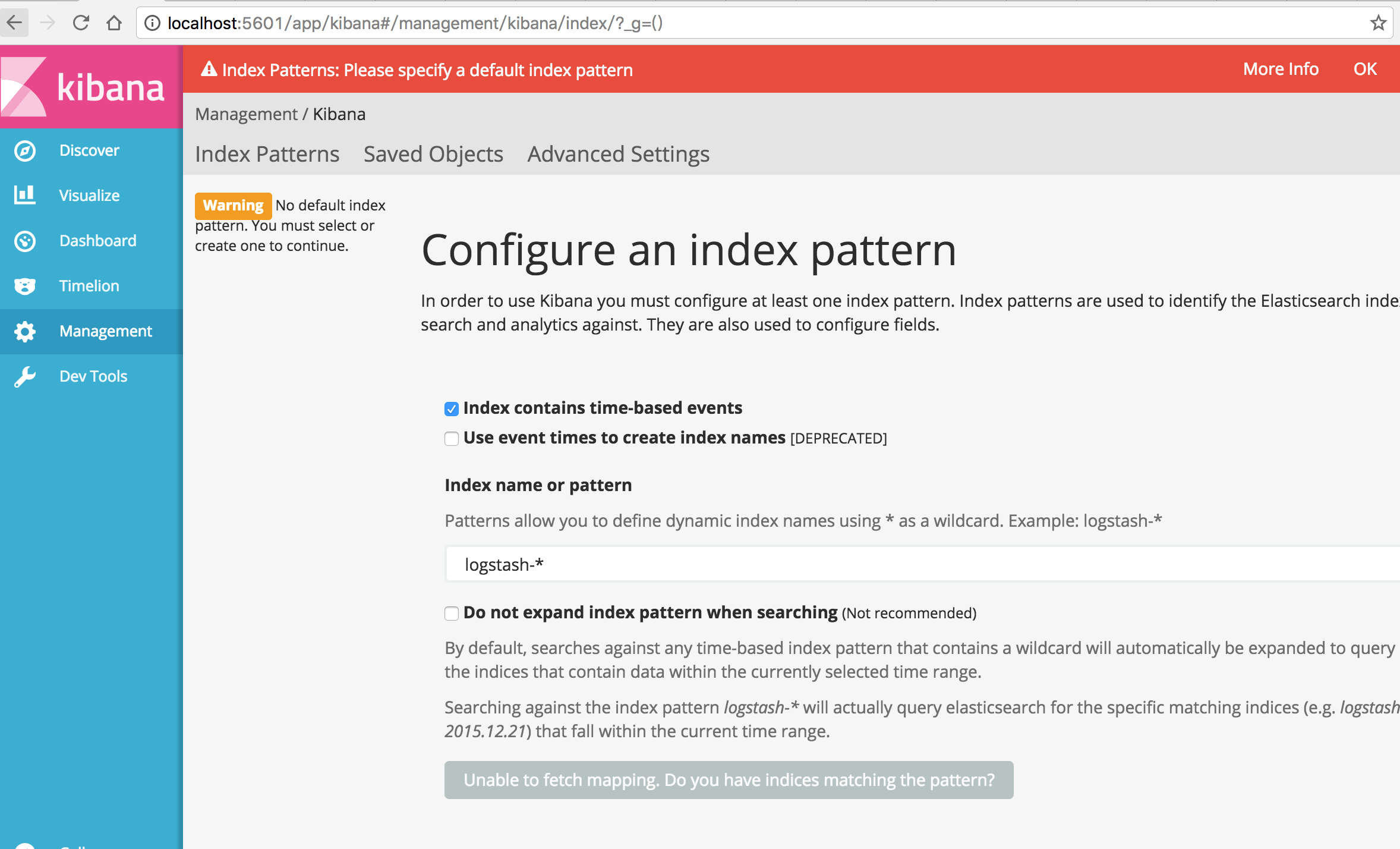The image size is (1400, 849).
Task: Select the Index Patterns tab
Action: pyautogui.click(x=267, y=155)
